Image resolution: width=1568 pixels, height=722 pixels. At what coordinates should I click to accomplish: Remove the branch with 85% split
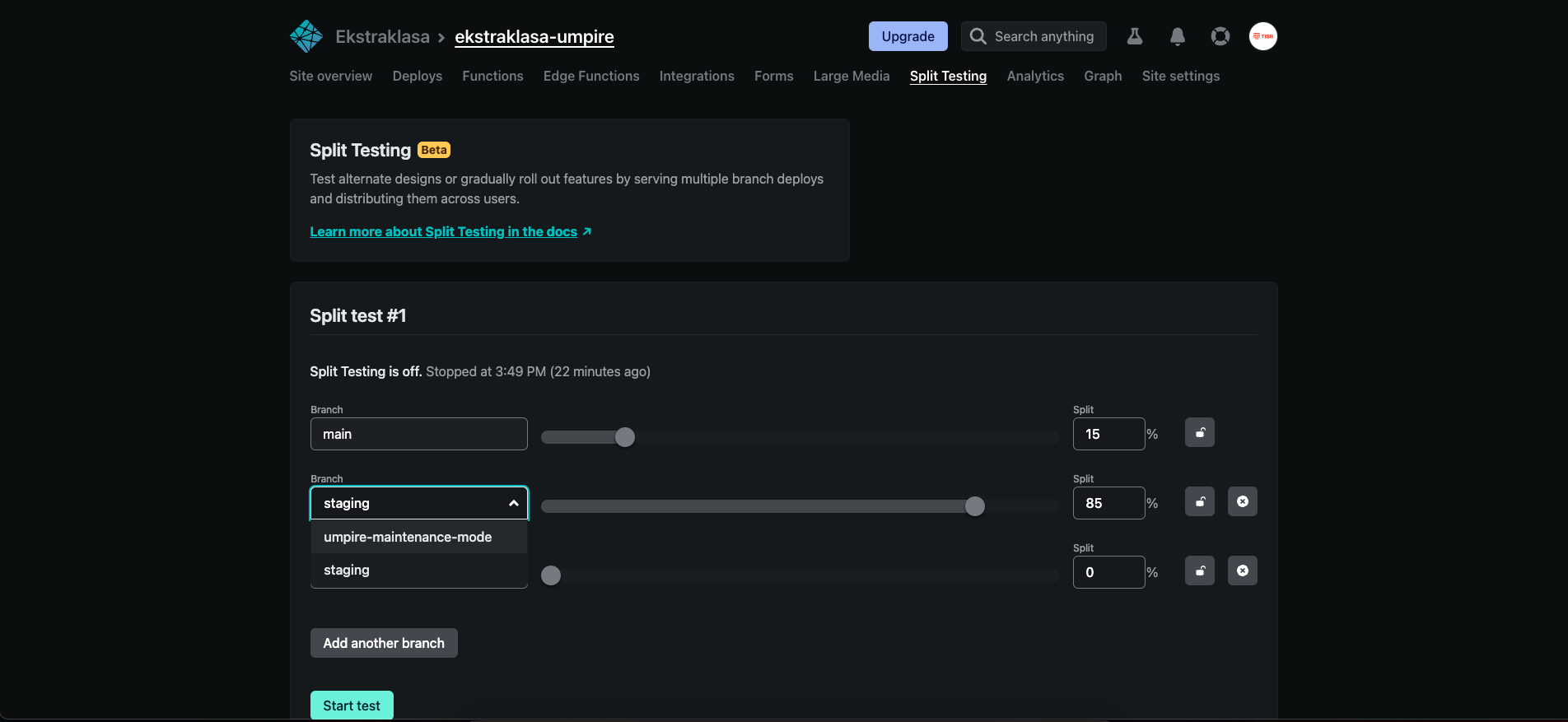tap(1243, 501)
